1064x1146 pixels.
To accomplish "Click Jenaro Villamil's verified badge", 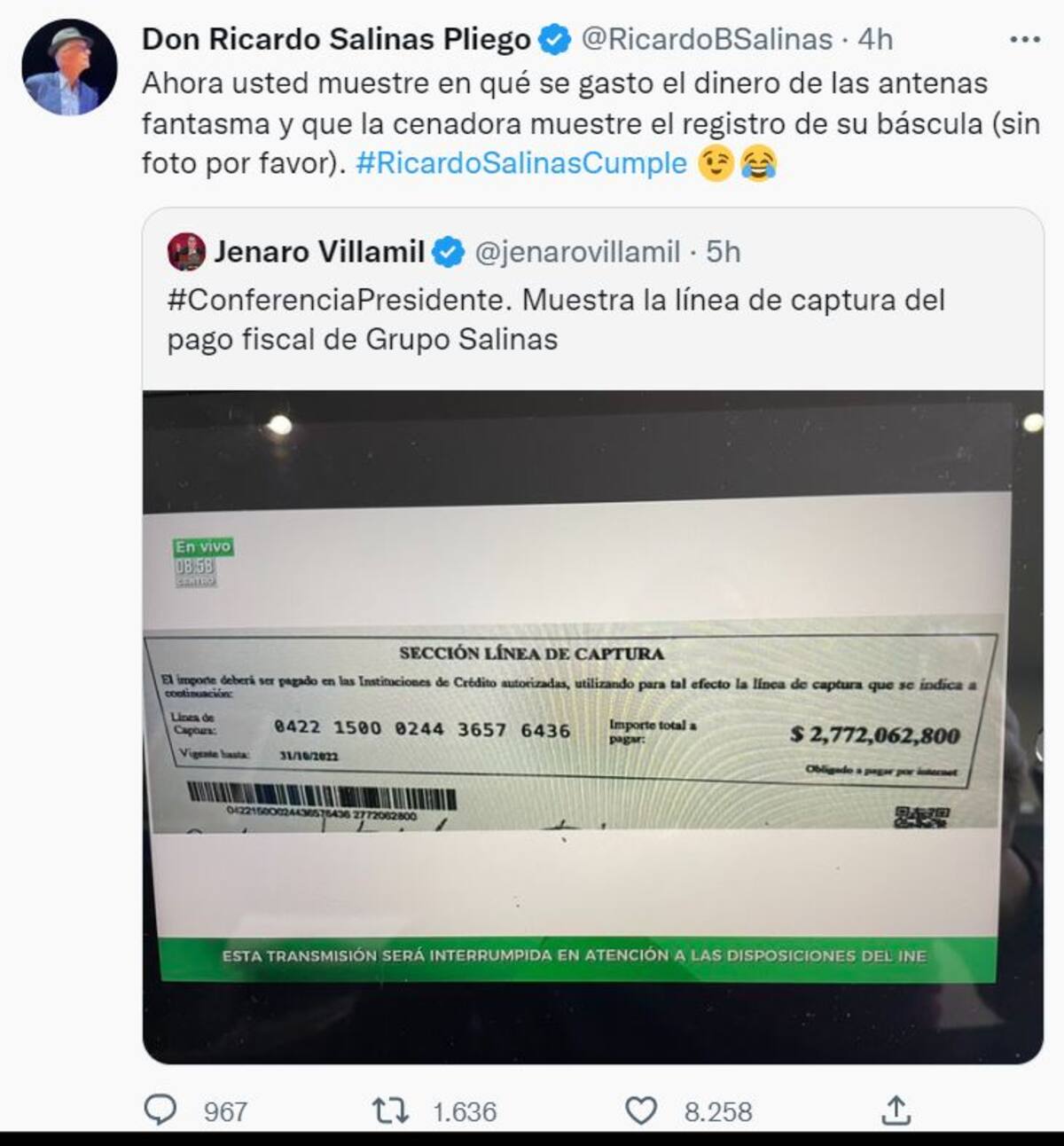I will 449,253.
